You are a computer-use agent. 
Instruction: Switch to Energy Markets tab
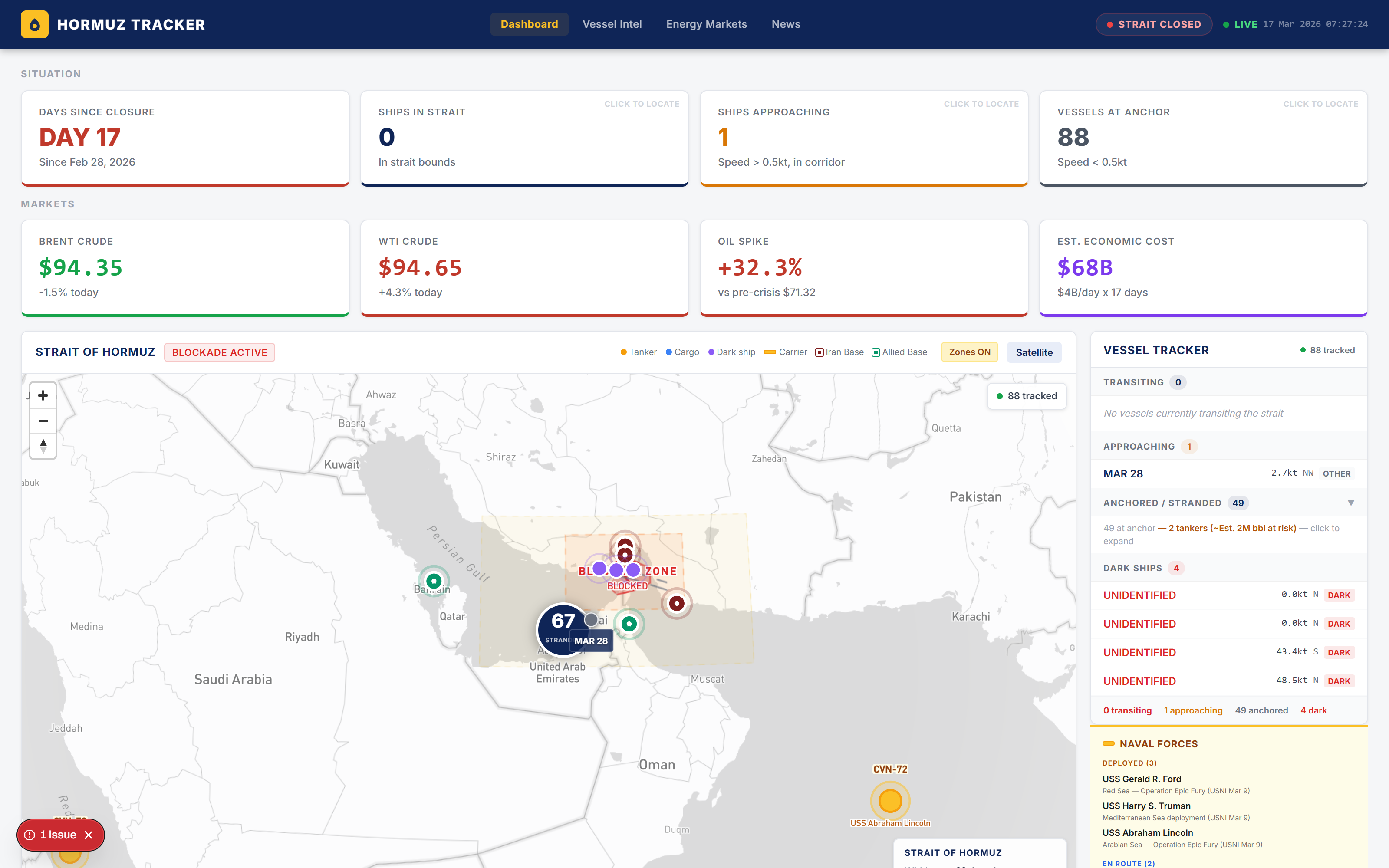706,24
